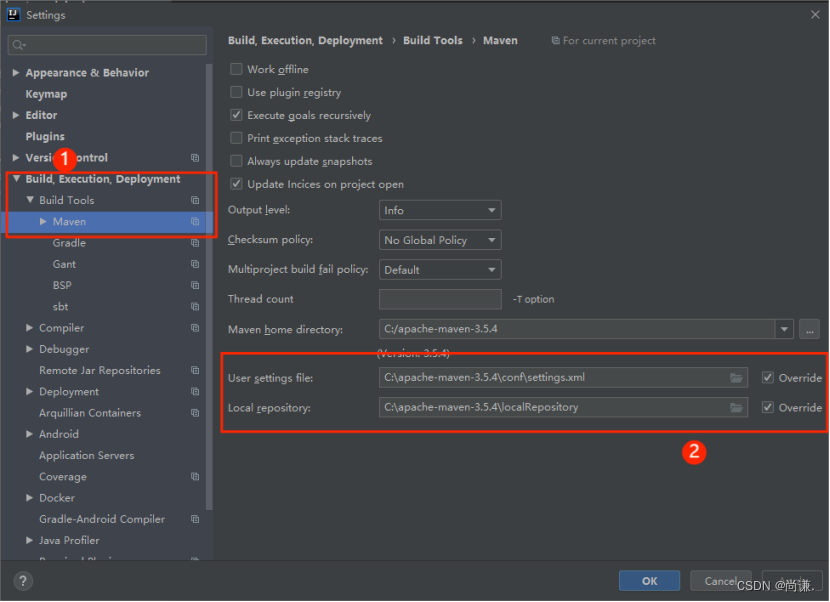This screenshot has height=602, width=830.
Task: Expand Appearance & Behavior tree node
Action: [16, 73]
